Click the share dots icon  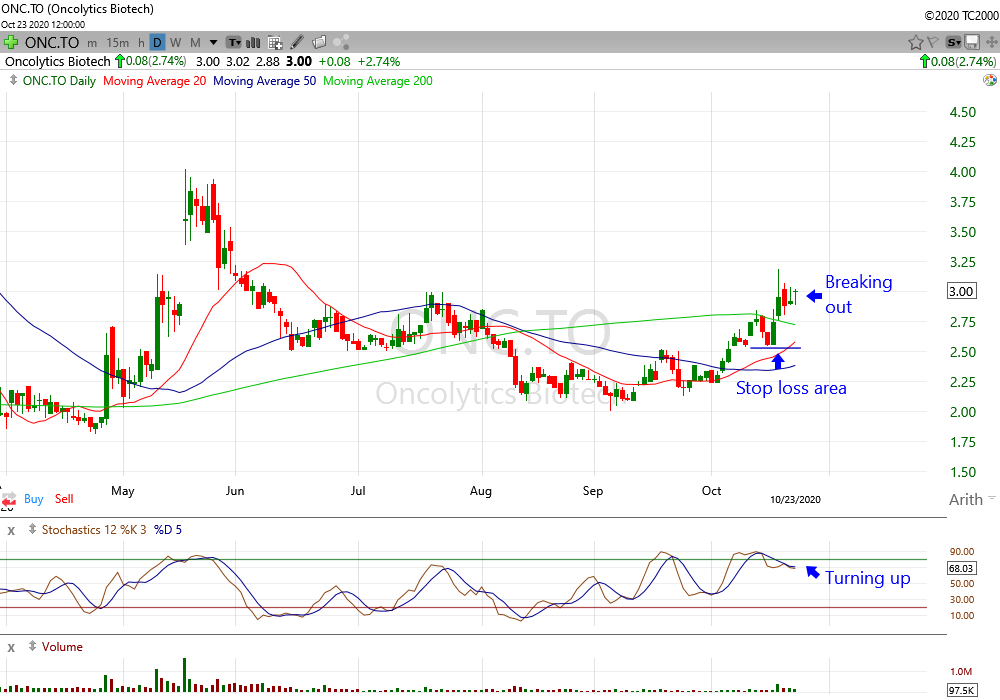tap(341, 43)
